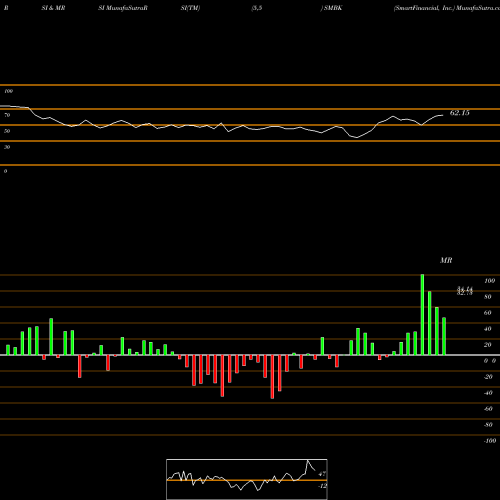The height and width of the screenshot is (500, 500).
Task: Click the tallest green bar in MR histogram
Action: [x=422, y=315]
